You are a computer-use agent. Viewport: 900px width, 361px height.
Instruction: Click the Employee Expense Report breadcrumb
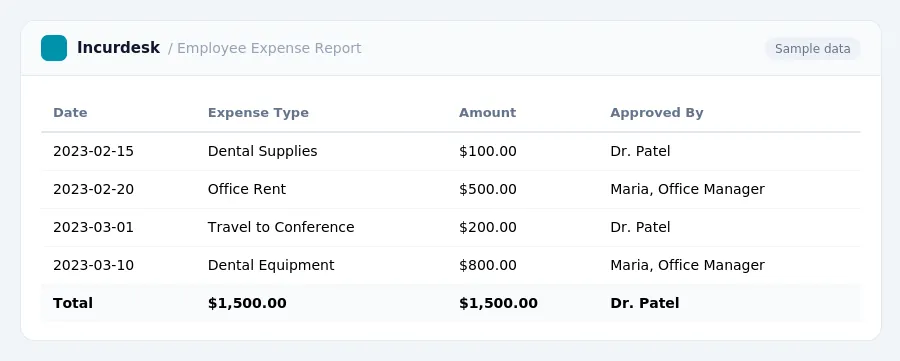(269, 48)
